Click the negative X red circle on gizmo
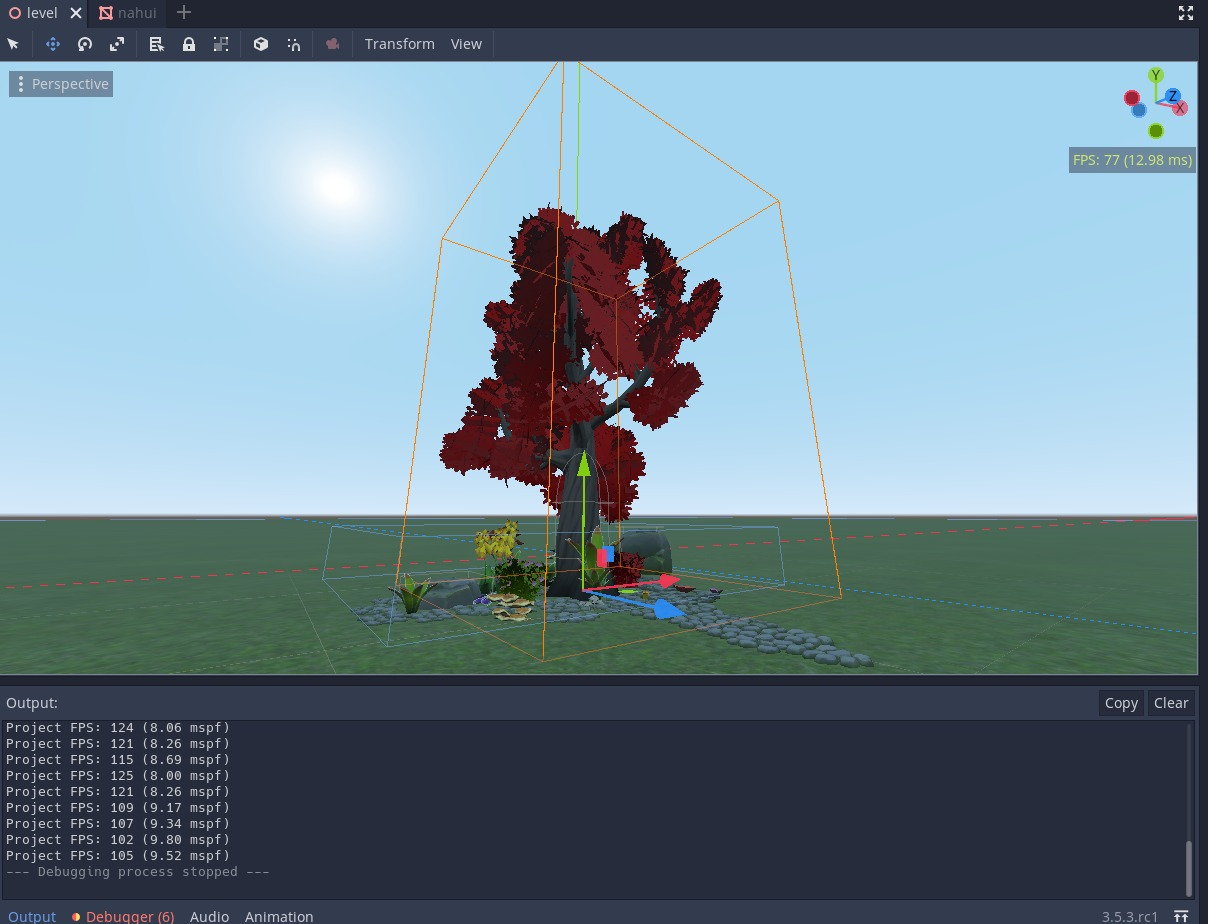 point(1132,98)
